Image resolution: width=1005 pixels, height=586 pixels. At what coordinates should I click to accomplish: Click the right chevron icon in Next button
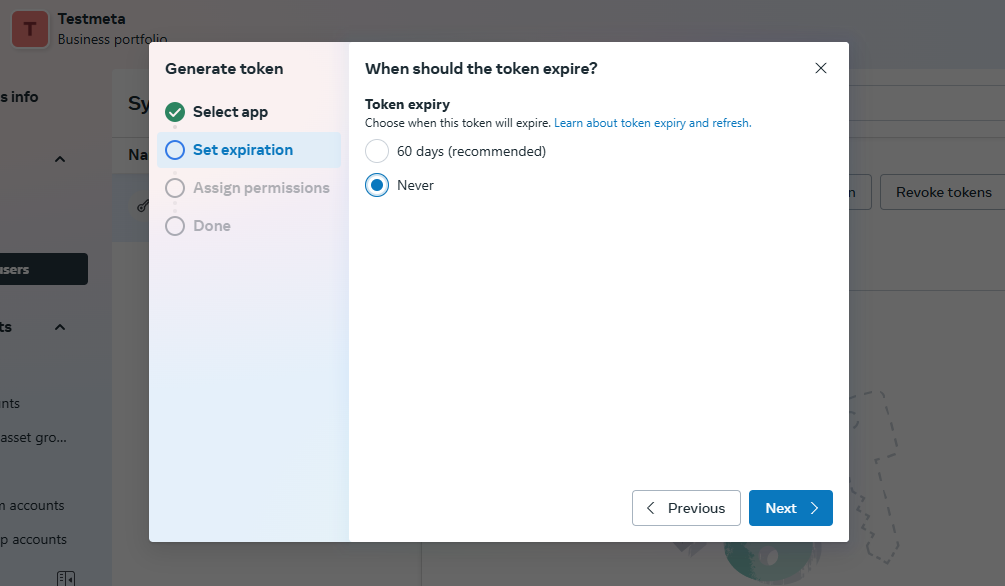pyautogui.click(x=815, y=508)
